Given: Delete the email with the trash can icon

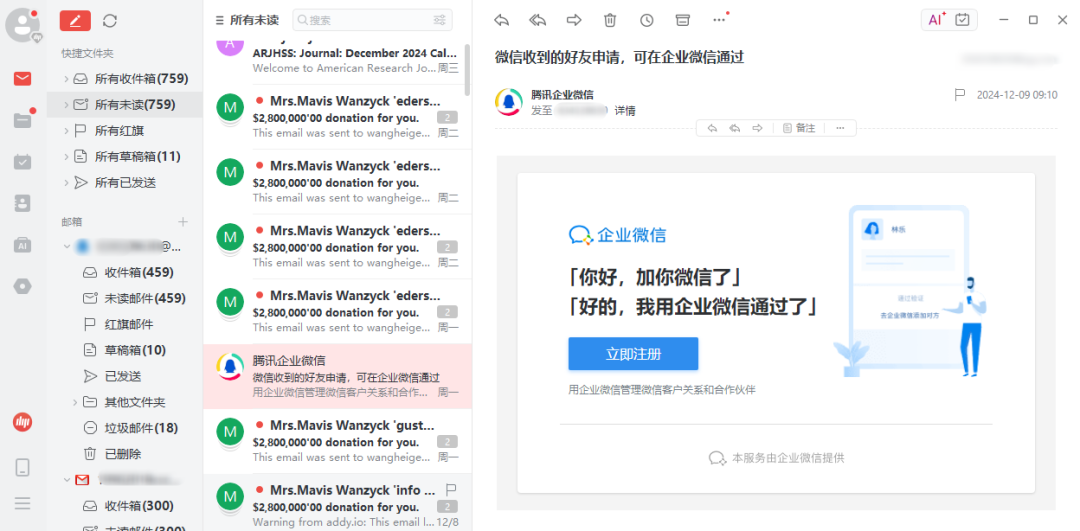Looking at the screenshot, I should [610, 20].
